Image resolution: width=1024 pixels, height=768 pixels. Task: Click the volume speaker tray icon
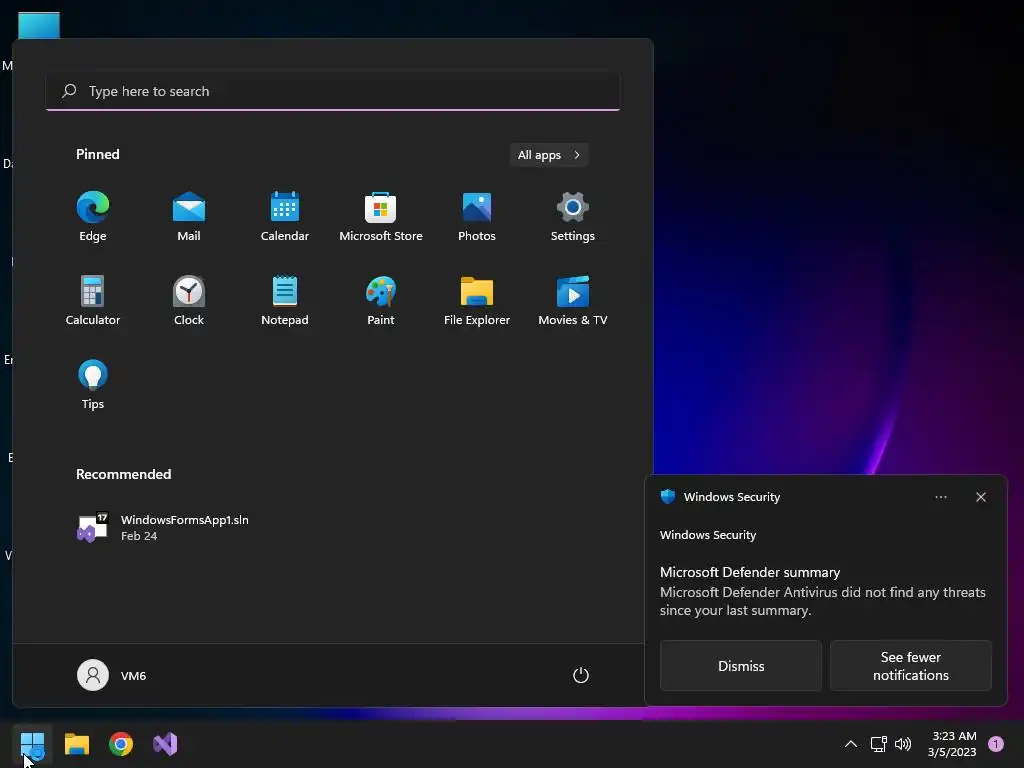click(903, 744)
